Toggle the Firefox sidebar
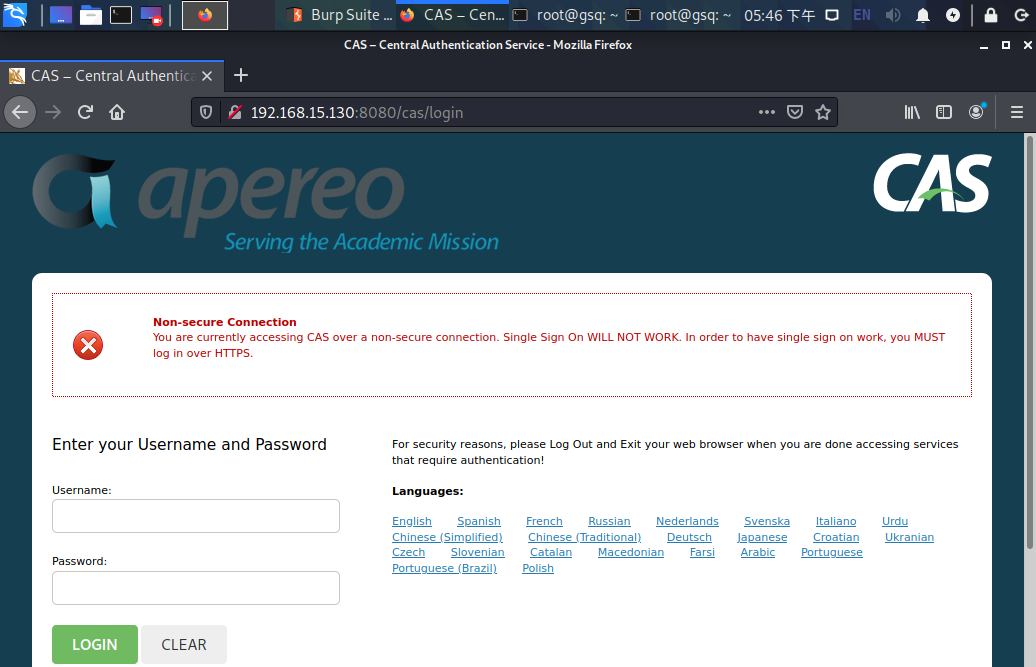 (x=943, y=112)
